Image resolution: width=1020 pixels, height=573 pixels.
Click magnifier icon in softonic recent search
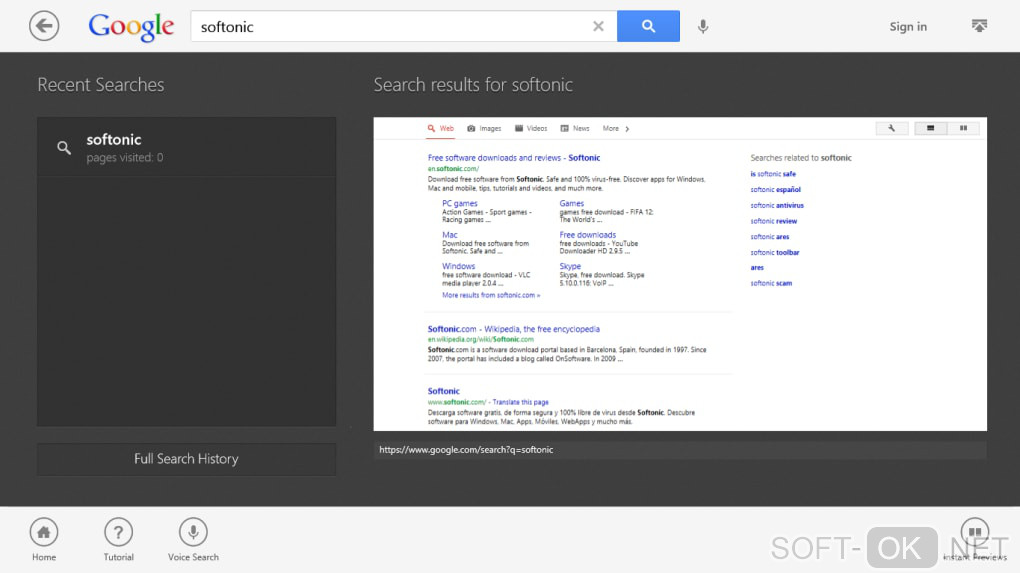pyautogui.click(x=64, y=148)
